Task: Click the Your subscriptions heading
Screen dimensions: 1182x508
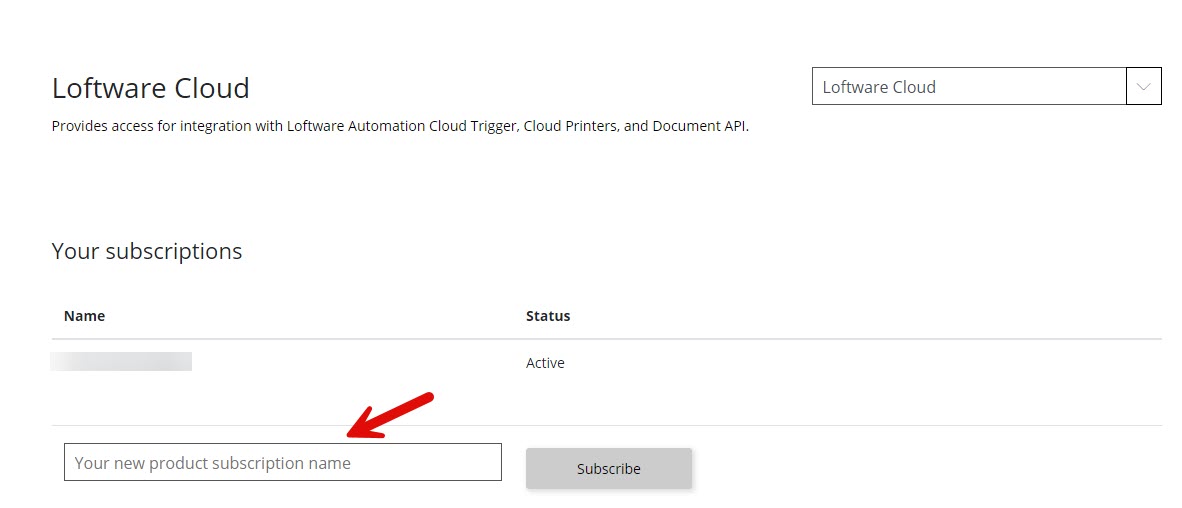Action: 146,251
